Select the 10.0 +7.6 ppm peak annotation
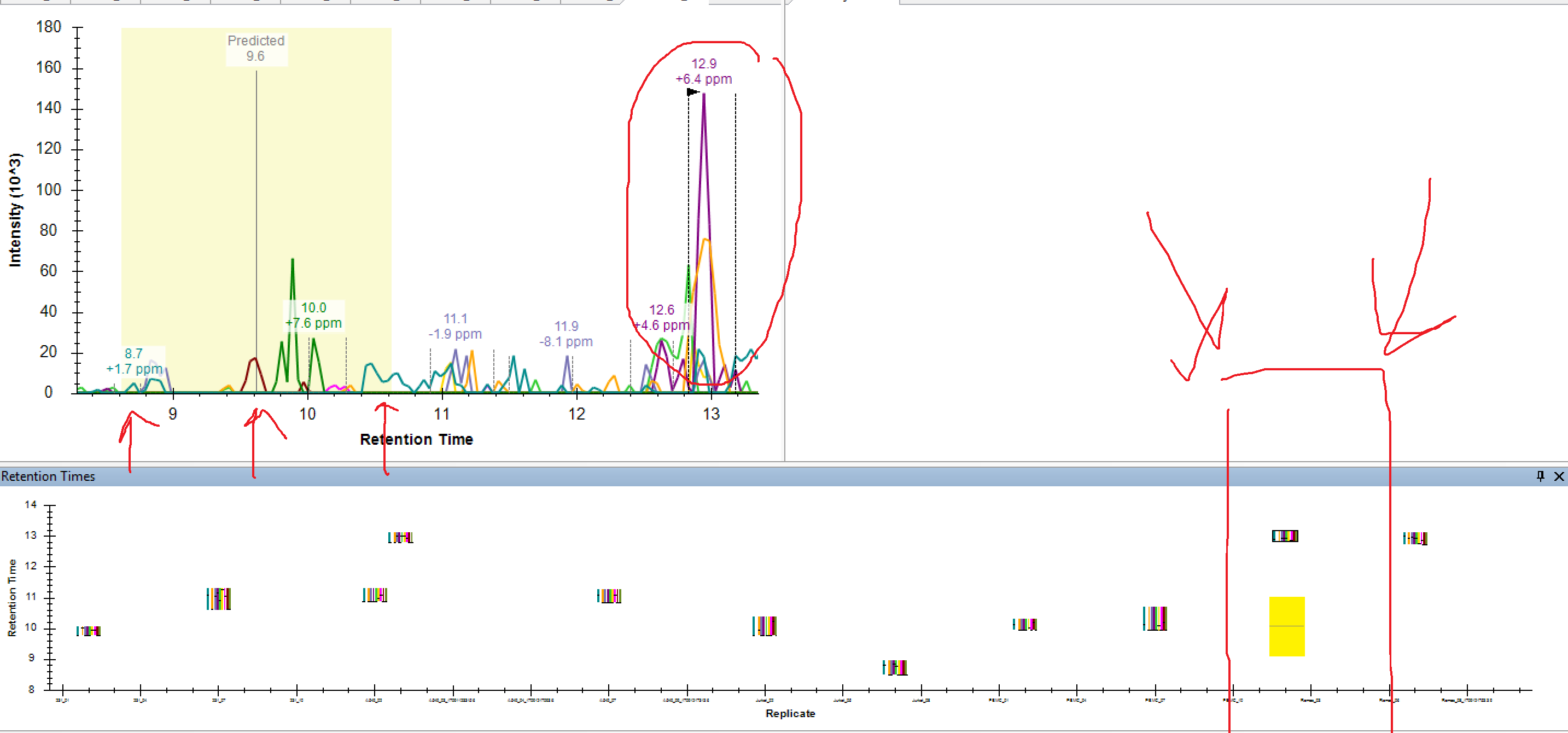This screenshot has height=733, width=1568. 313,316
